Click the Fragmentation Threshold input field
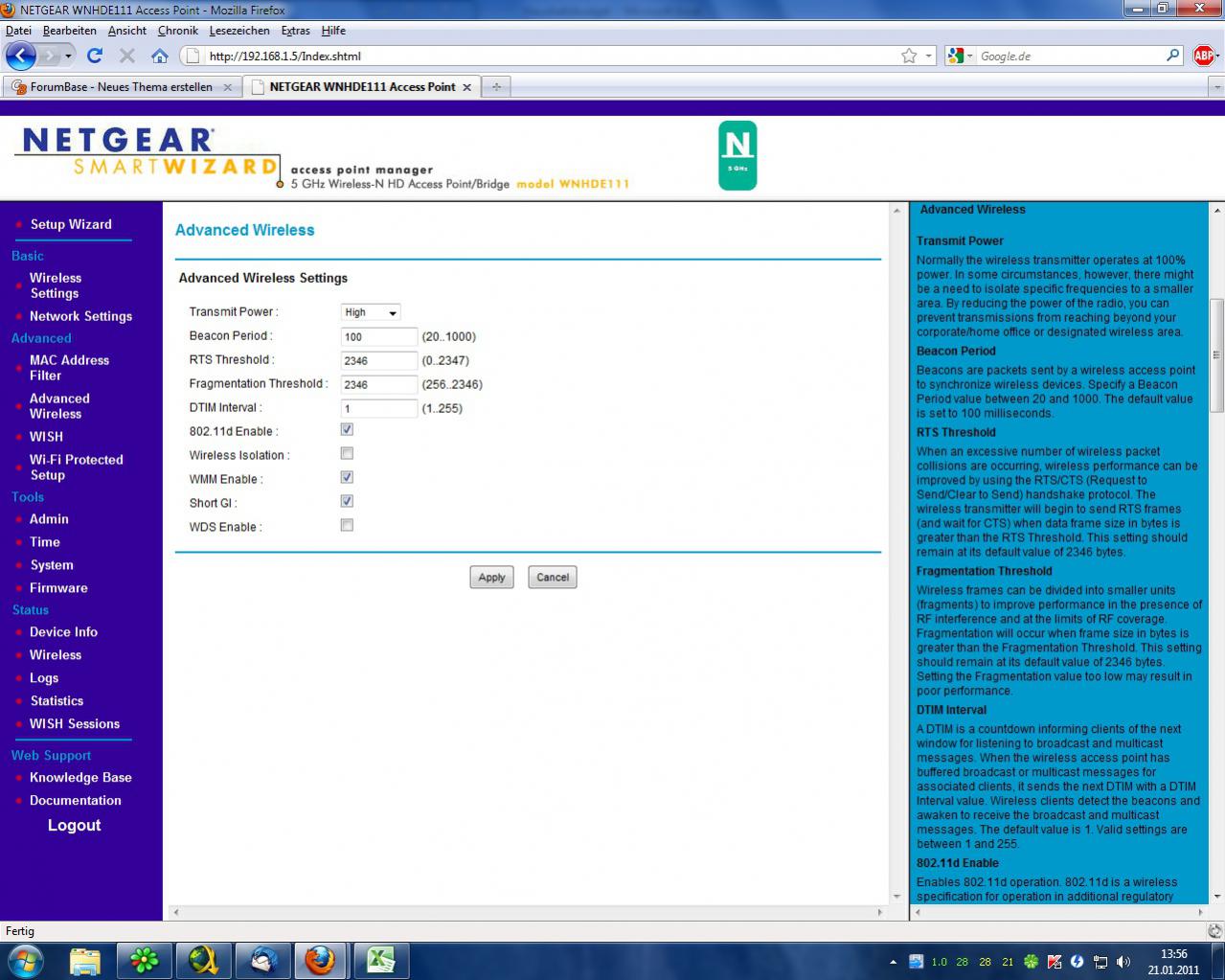The width and height of the screenshot is (1225, 980). pos(379,384)
